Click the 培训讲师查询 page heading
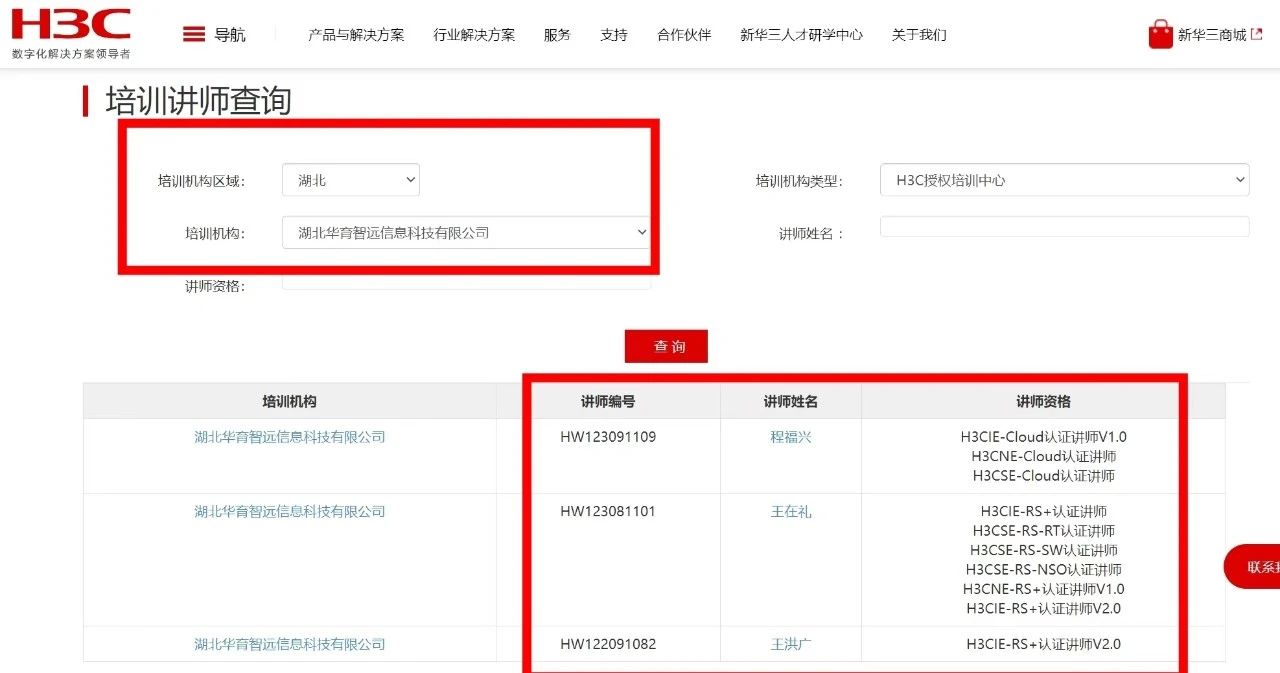The height and width of the screenshot is (673, 1280). click(x=199, y=101)
